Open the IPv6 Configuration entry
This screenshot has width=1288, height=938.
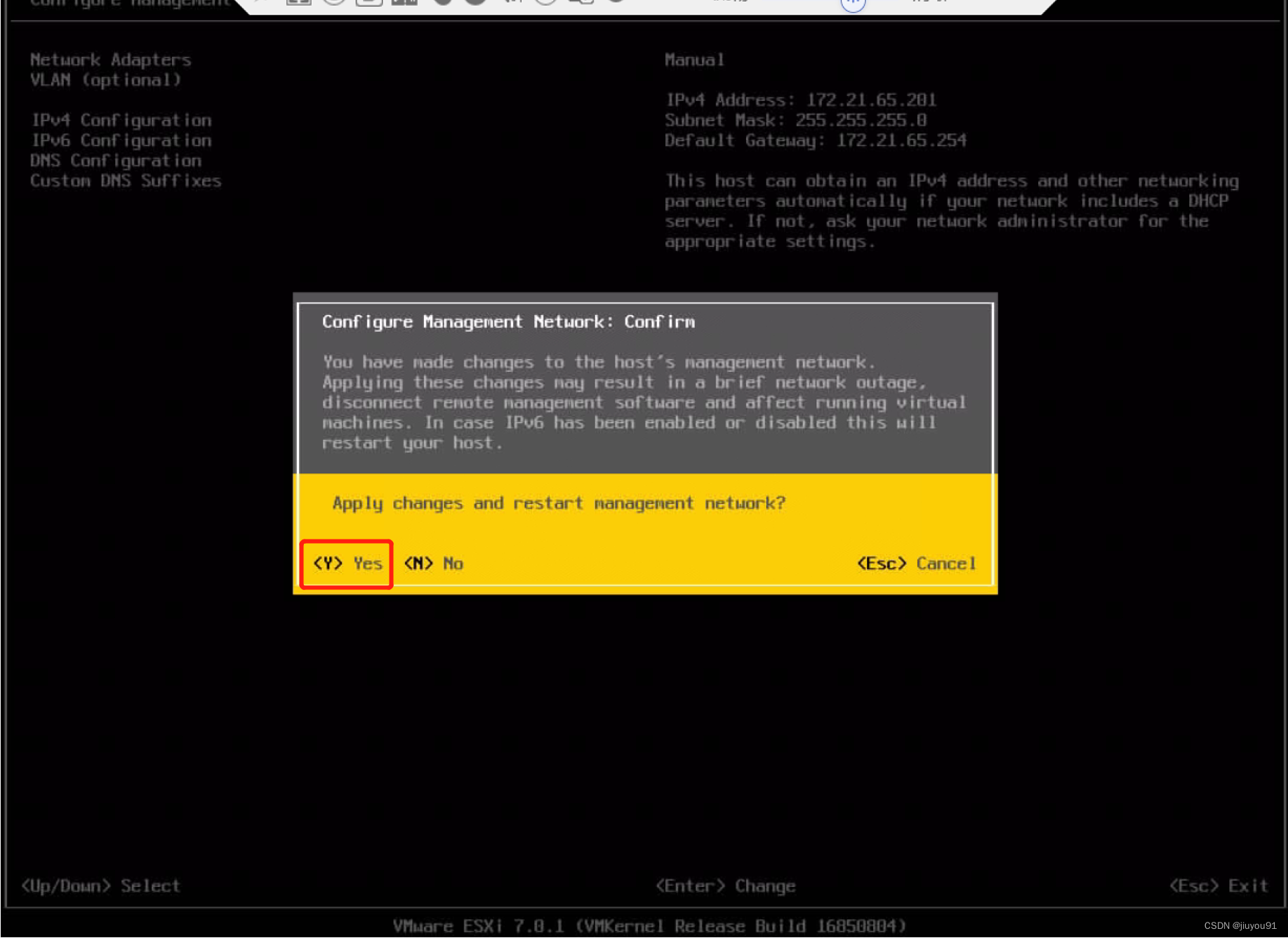(121, 140)
